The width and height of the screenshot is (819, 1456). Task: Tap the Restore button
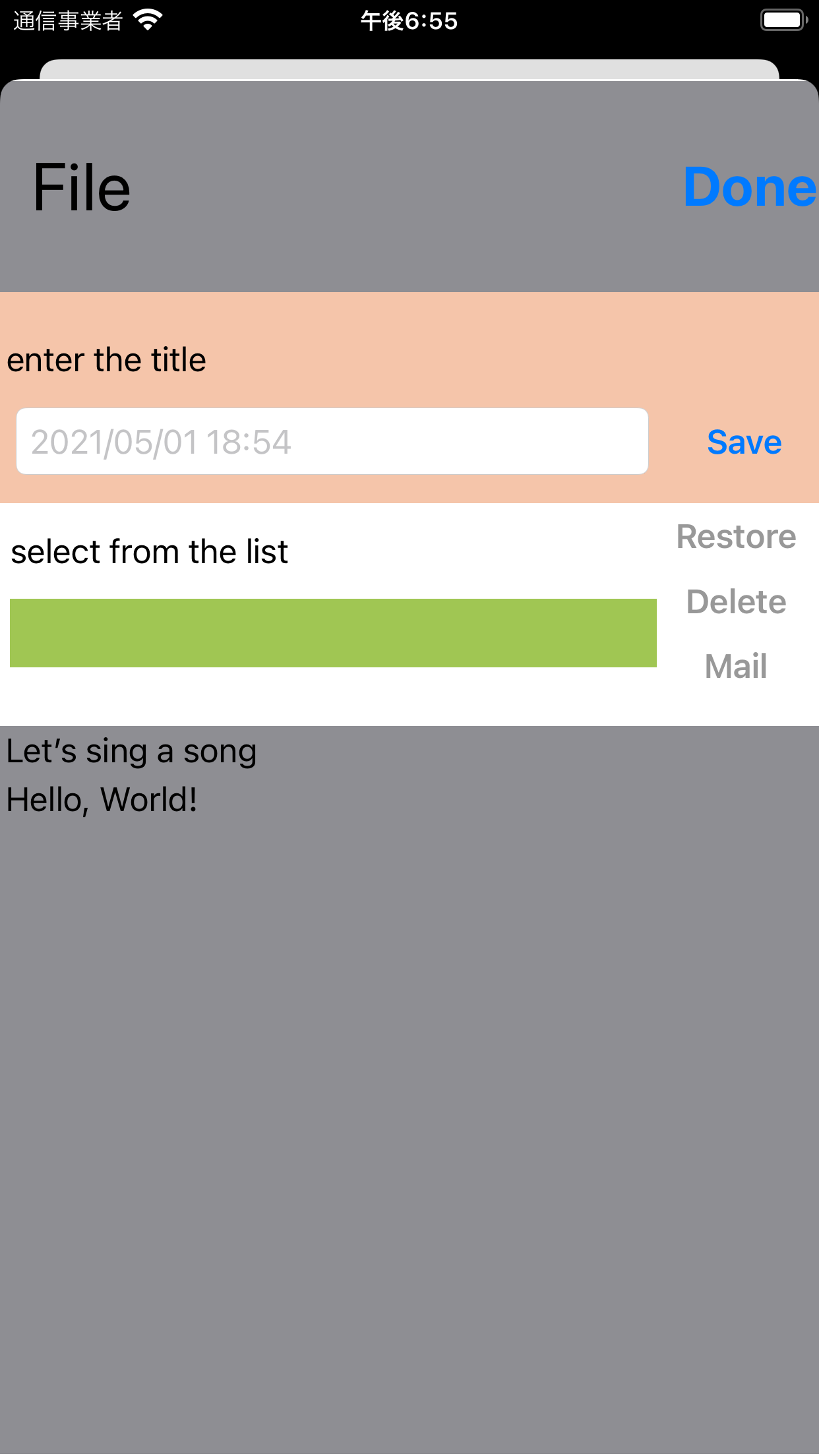point(736,537)
